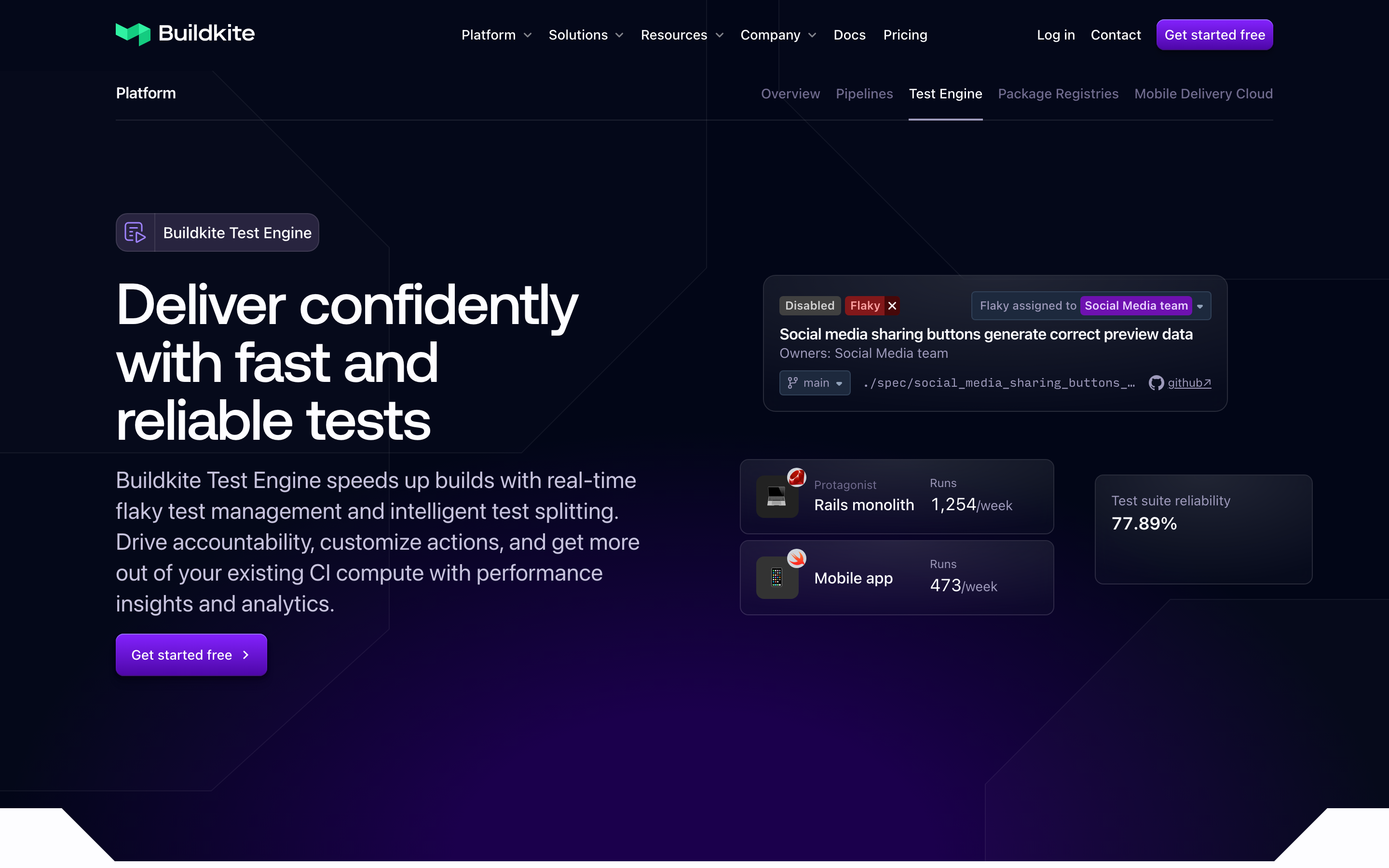Screen dimensions: 1389x868
Task: Switch to the Pipelines tab
Action: click(x=864, y=94)
